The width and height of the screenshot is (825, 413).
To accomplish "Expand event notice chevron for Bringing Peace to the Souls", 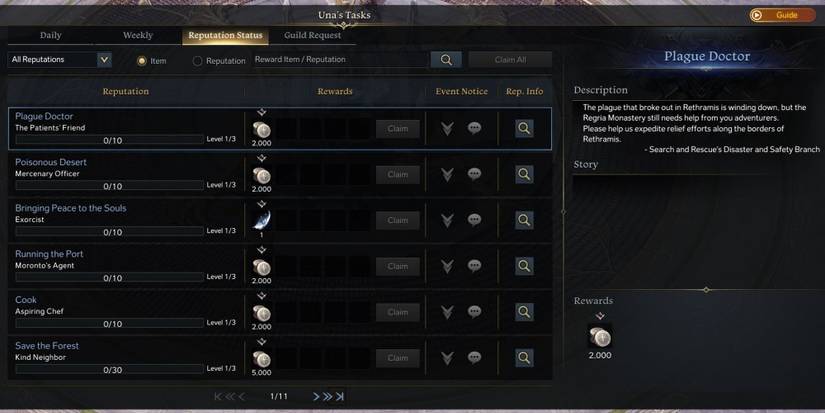I will (447, 220).
